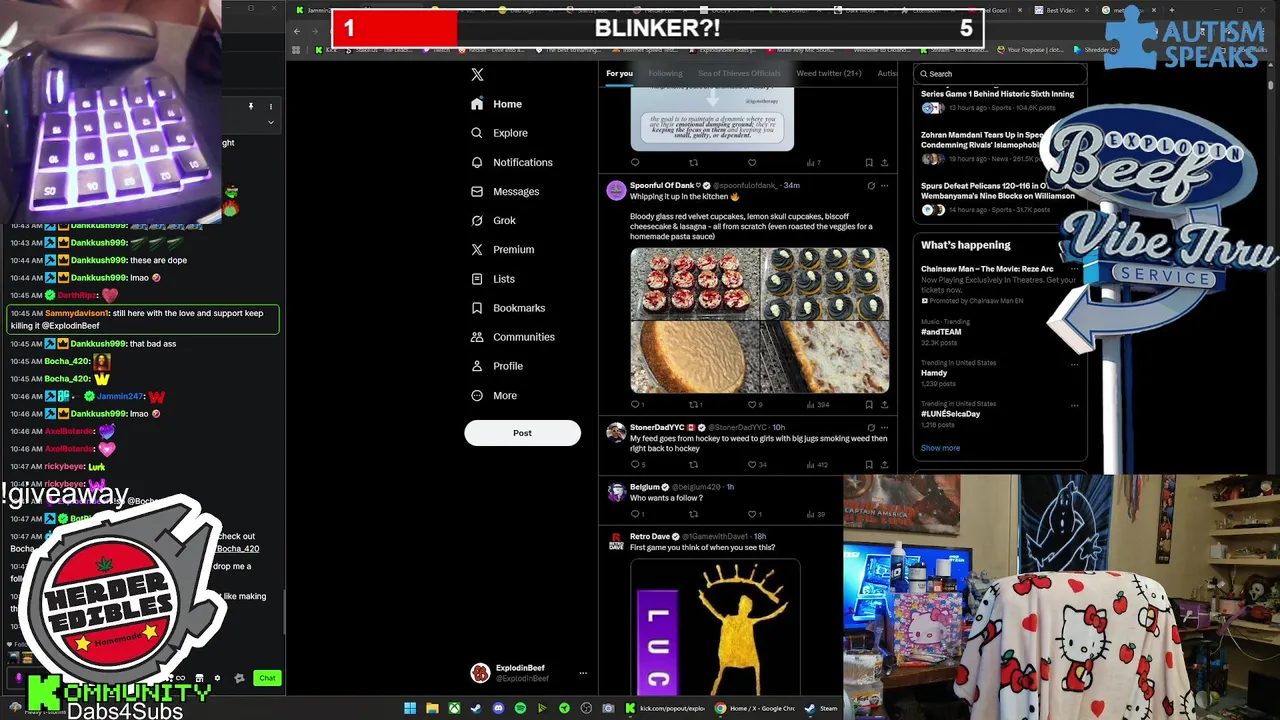This screenshot has height=720, width=1280.
Task: Click the Post button
Action: (x=522, y=433)
